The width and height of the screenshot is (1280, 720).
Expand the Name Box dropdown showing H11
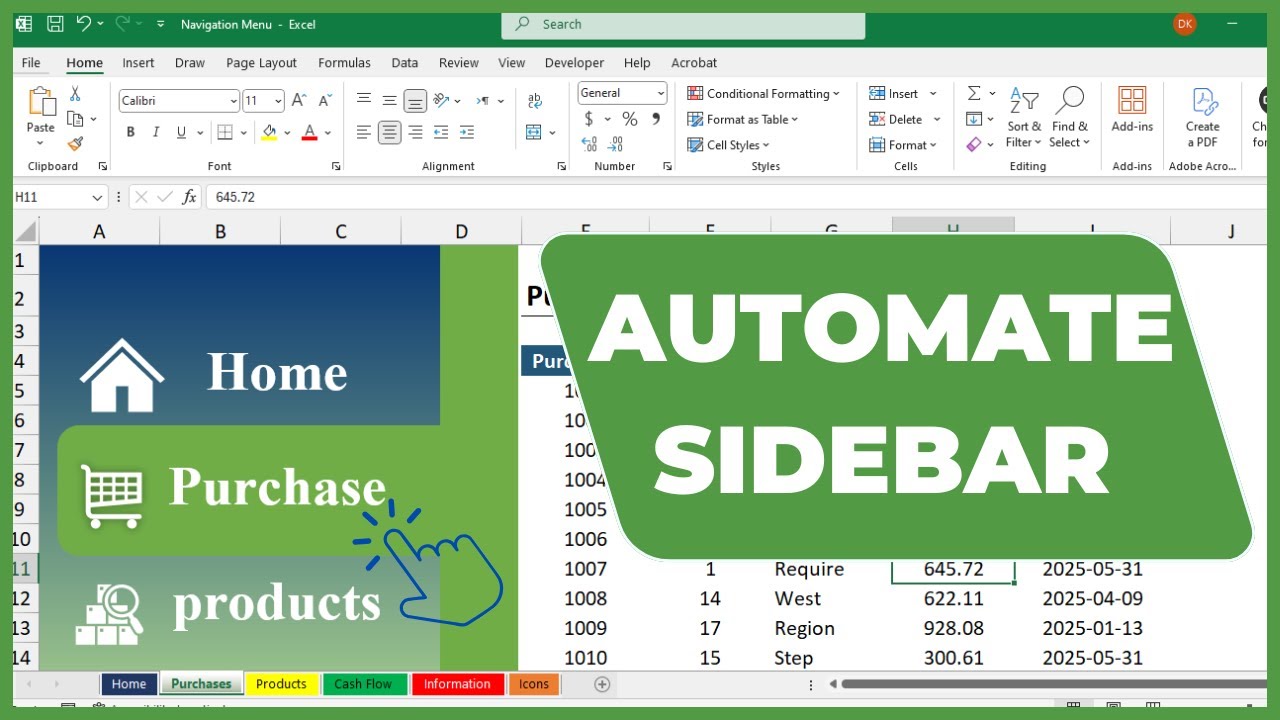(97, 197)
